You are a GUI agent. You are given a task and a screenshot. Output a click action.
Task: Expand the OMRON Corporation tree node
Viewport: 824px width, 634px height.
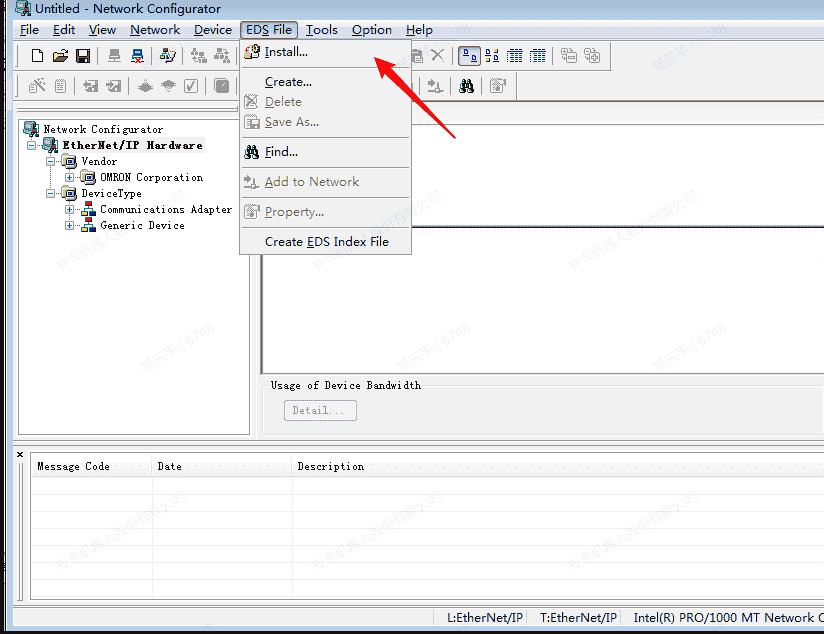(69, 178)
